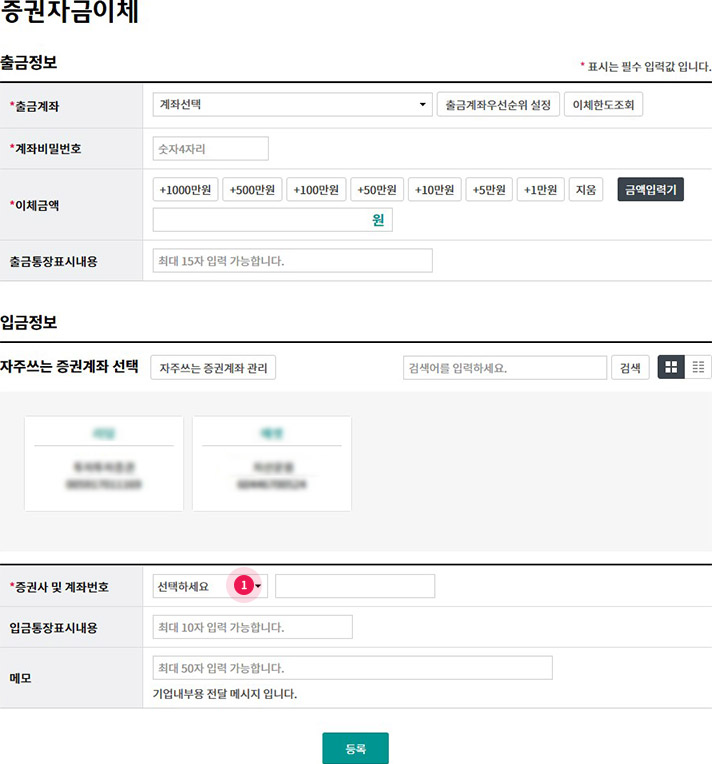This screenshot has width=712, height=764.
Task: Add +10만원 to the amount
Action: [x=436, y=190]
